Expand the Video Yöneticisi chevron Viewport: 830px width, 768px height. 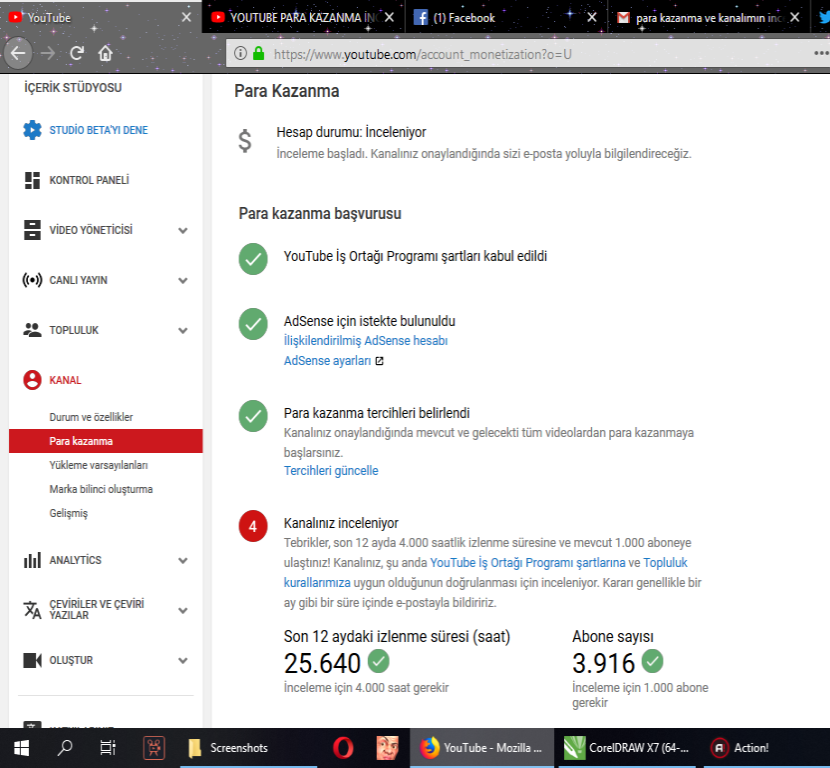pos(183,230)
